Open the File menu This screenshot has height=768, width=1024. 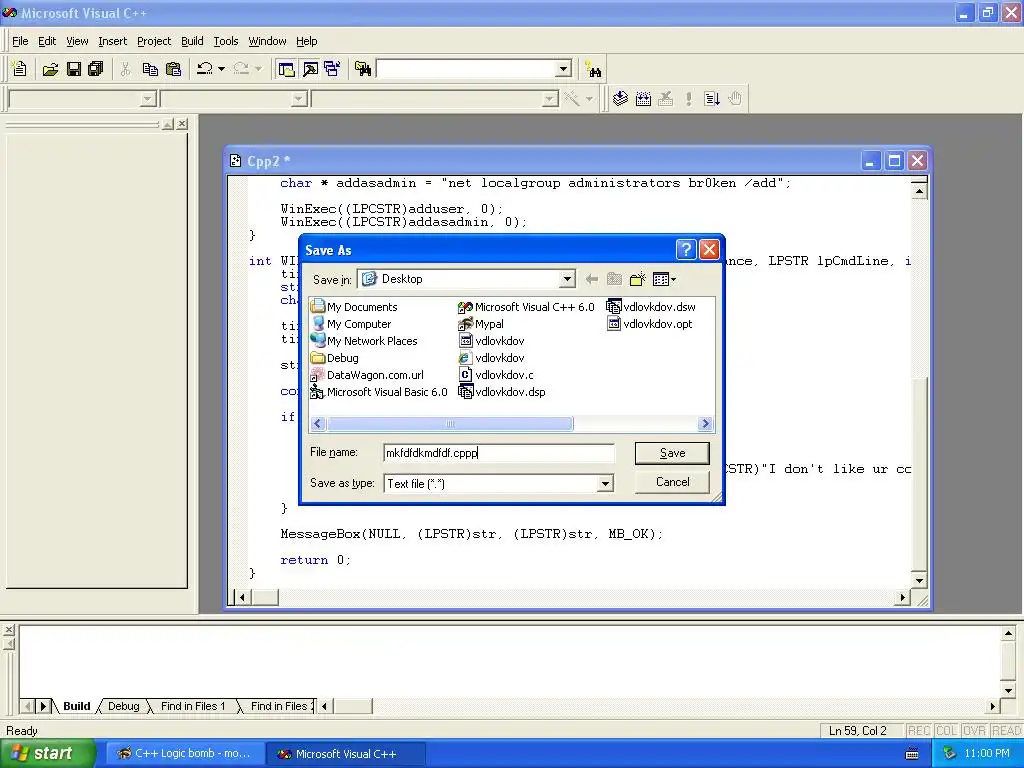(20, 41)
